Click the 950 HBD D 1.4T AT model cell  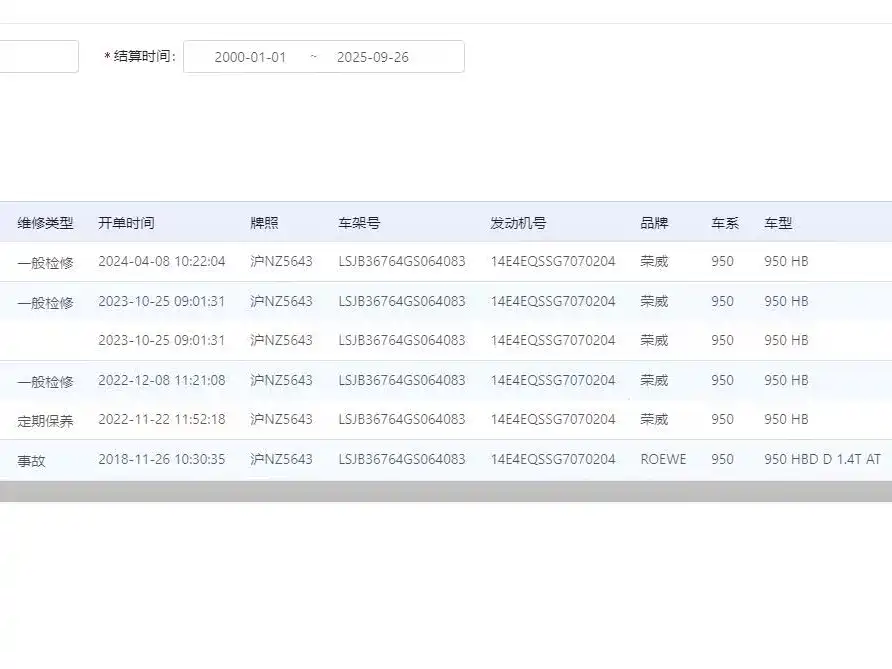822,458
